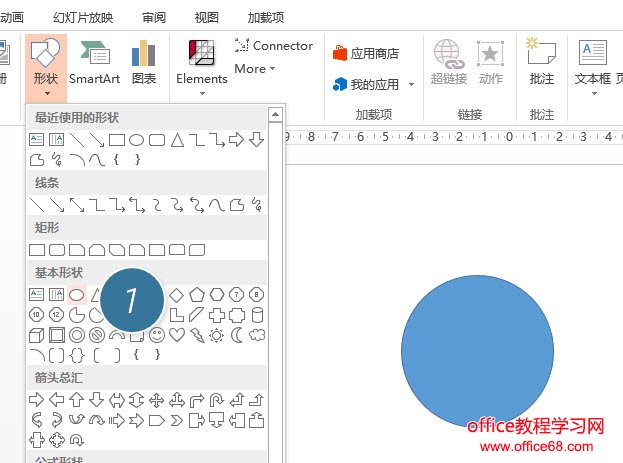Pick the chevron arrow shape
The height and width of the screenshot is (463, 623).
[177, 420]
